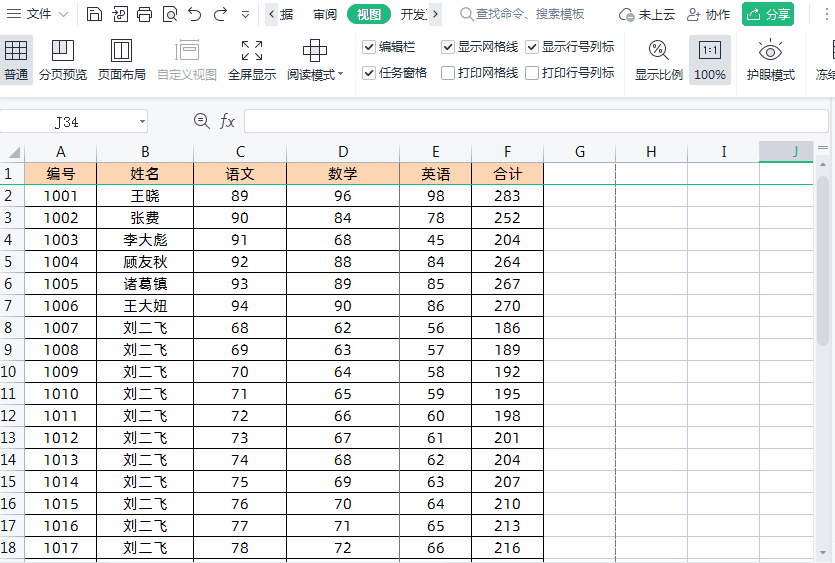This screenshot has height=563, width=835.
Task: Click the cell with 诸葛镇
Action: click(145, 284)
